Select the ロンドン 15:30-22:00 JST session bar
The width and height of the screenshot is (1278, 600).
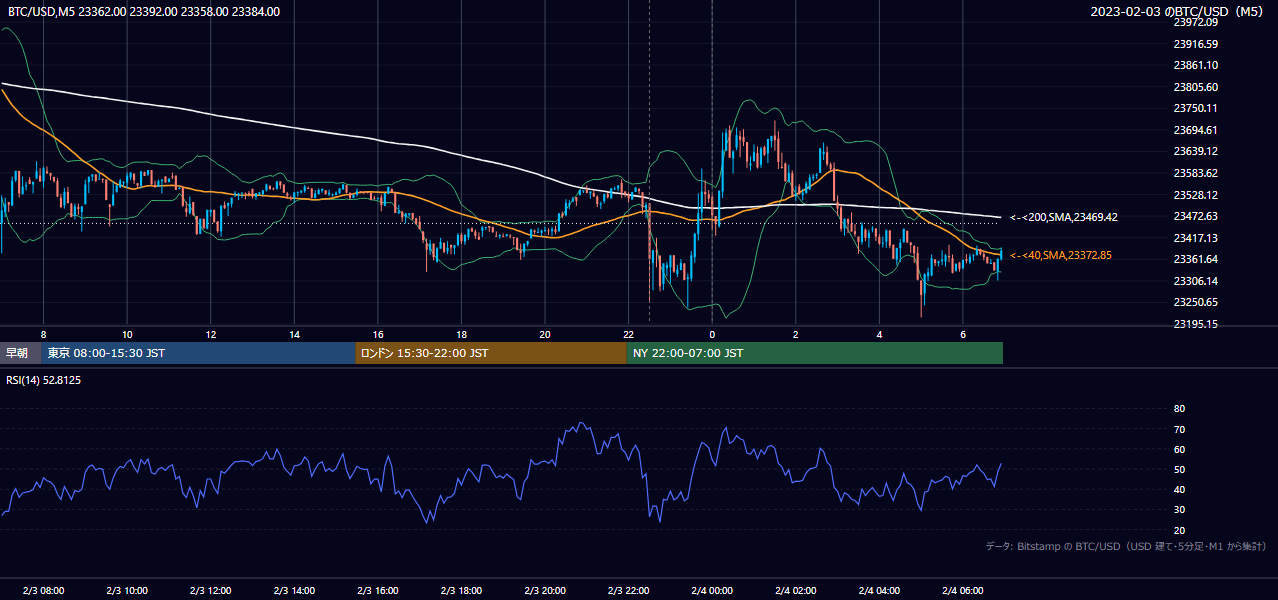tap(491, 353)
